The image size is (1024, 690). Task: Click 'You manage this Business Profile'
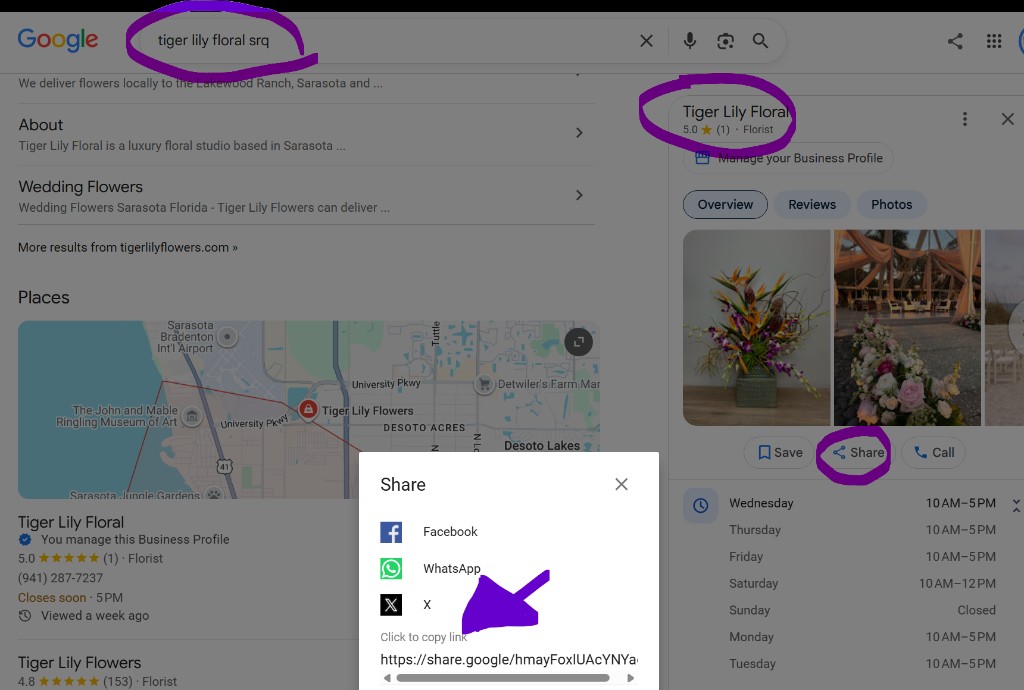(x=135, y=539)
